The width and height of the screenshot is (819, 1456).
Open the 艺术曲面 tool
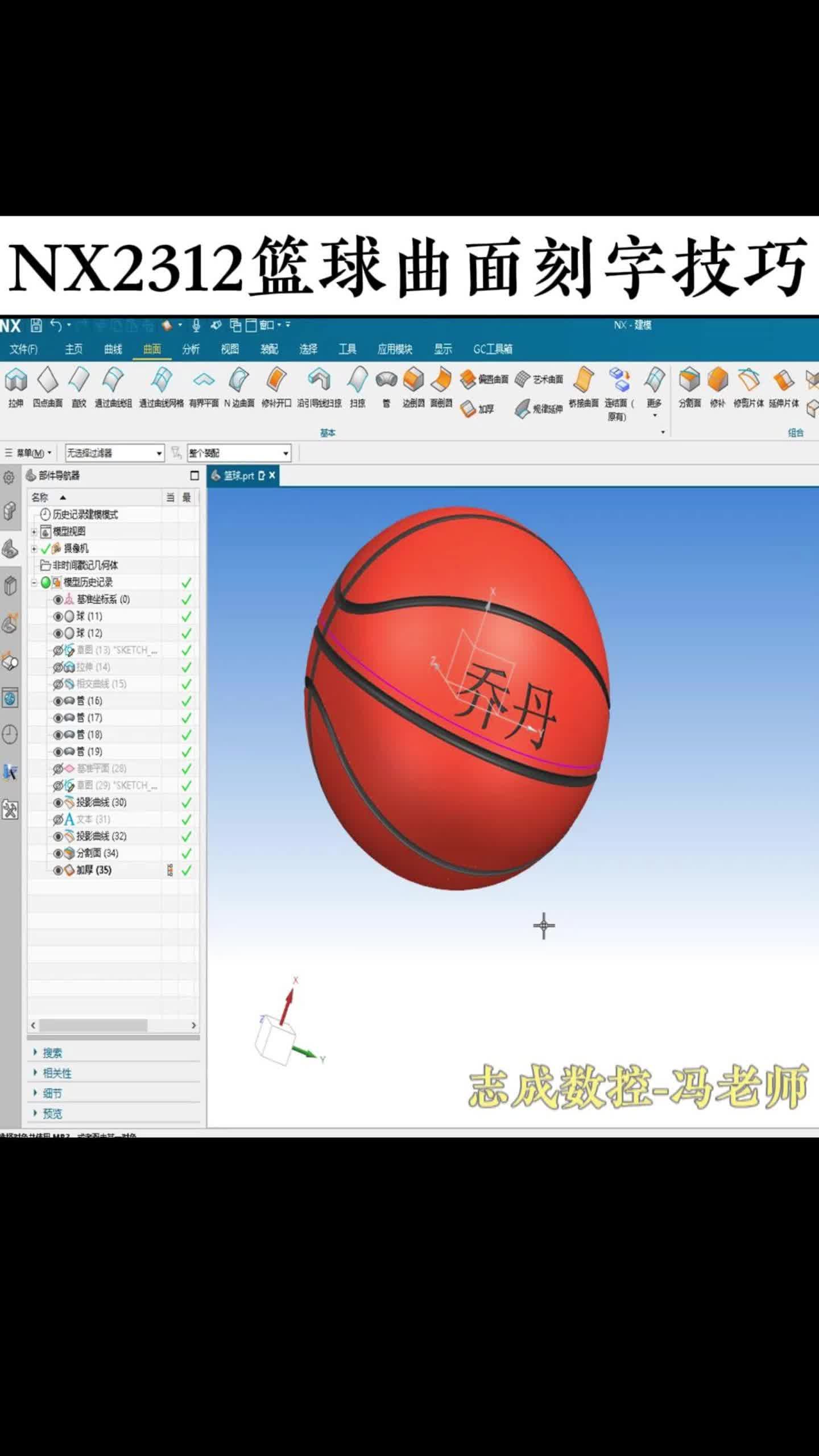point(539,379)
